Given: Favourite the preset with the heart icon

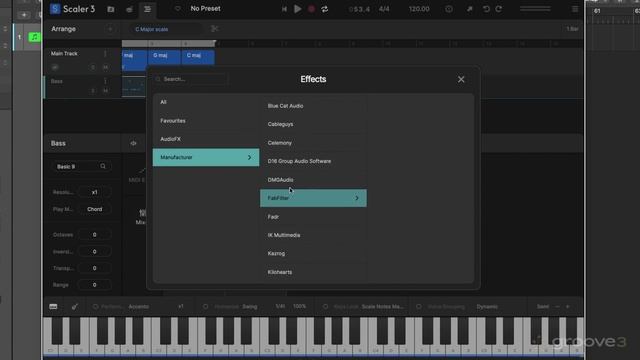Looking at the screenshot, I should point(177,9).
